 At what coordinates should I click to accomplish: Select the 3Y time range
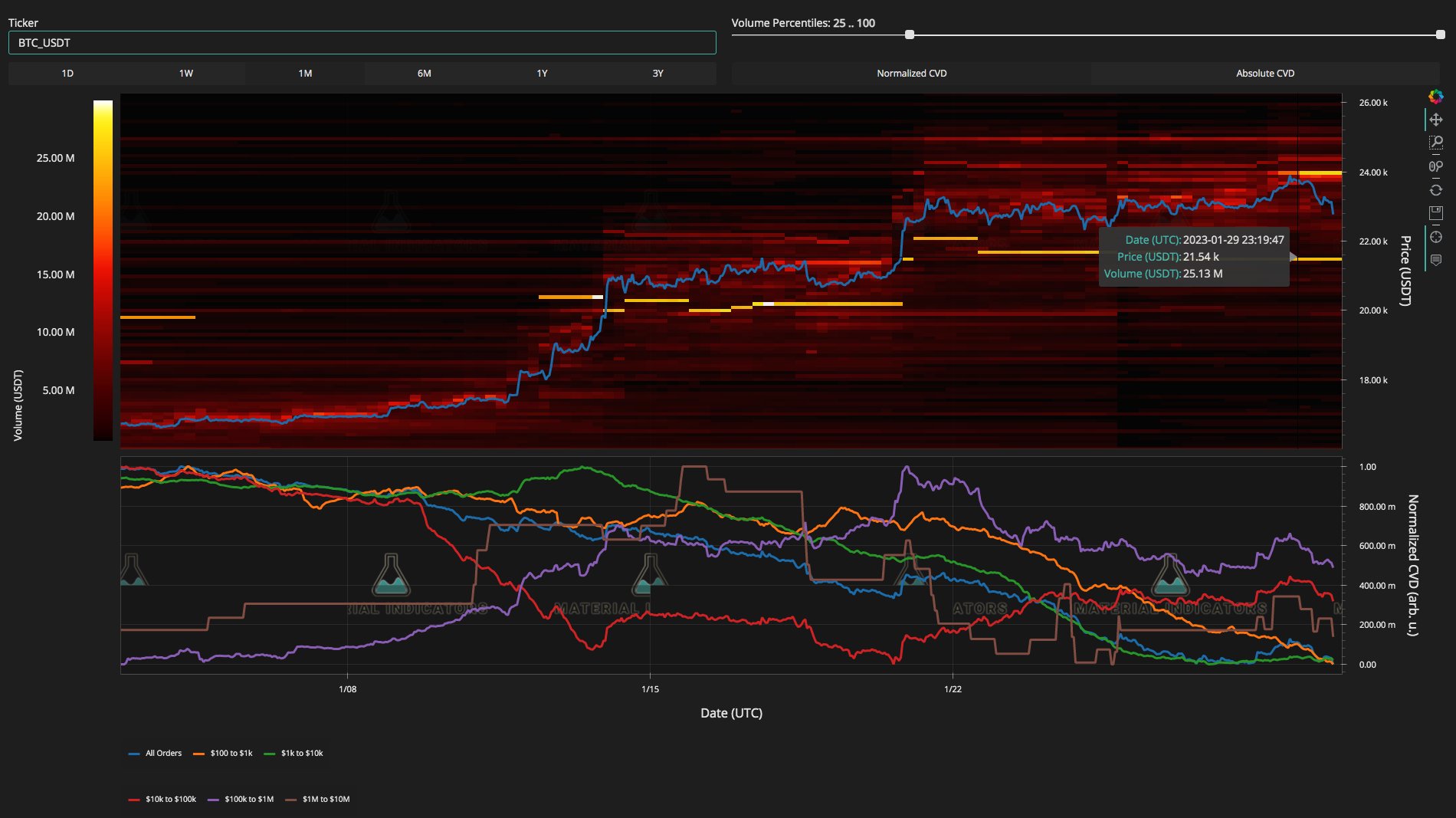pos(657,74)
